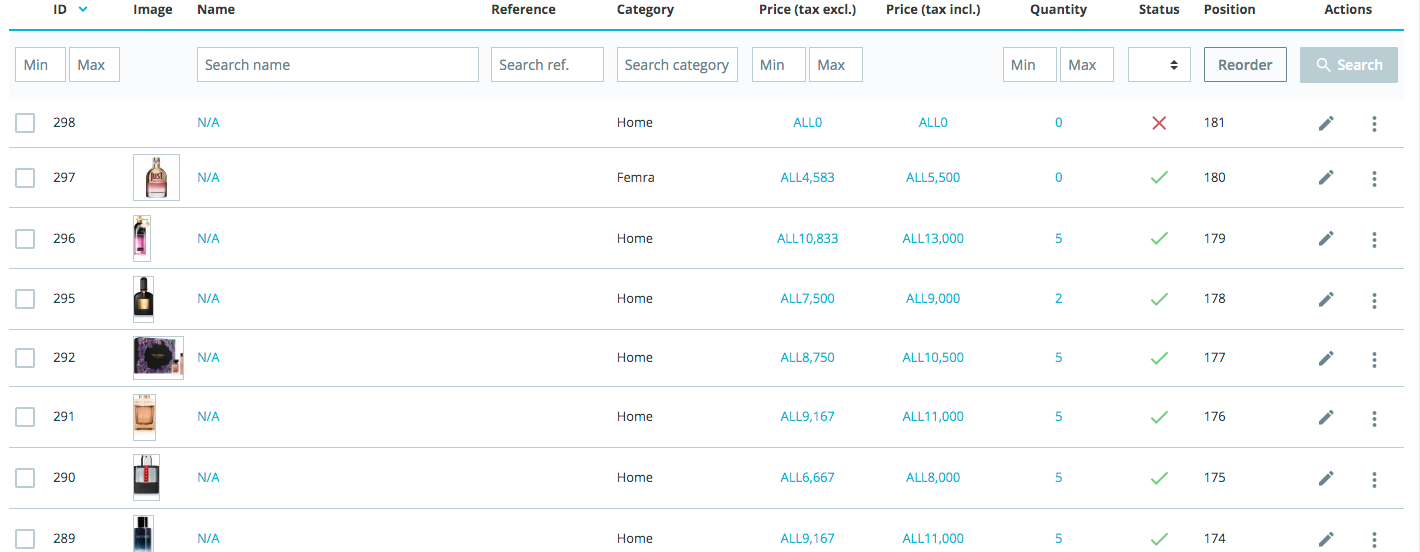Click the edit pencil for product 297

tap(1326, 178)
